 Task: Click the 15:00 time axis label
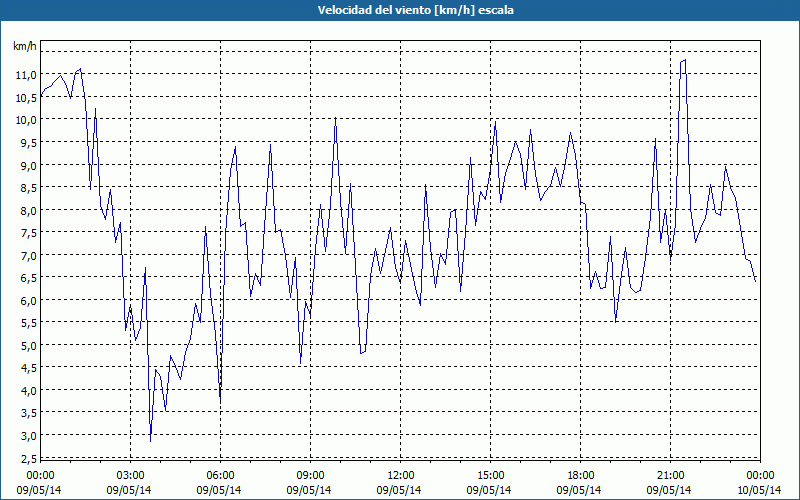490,476
